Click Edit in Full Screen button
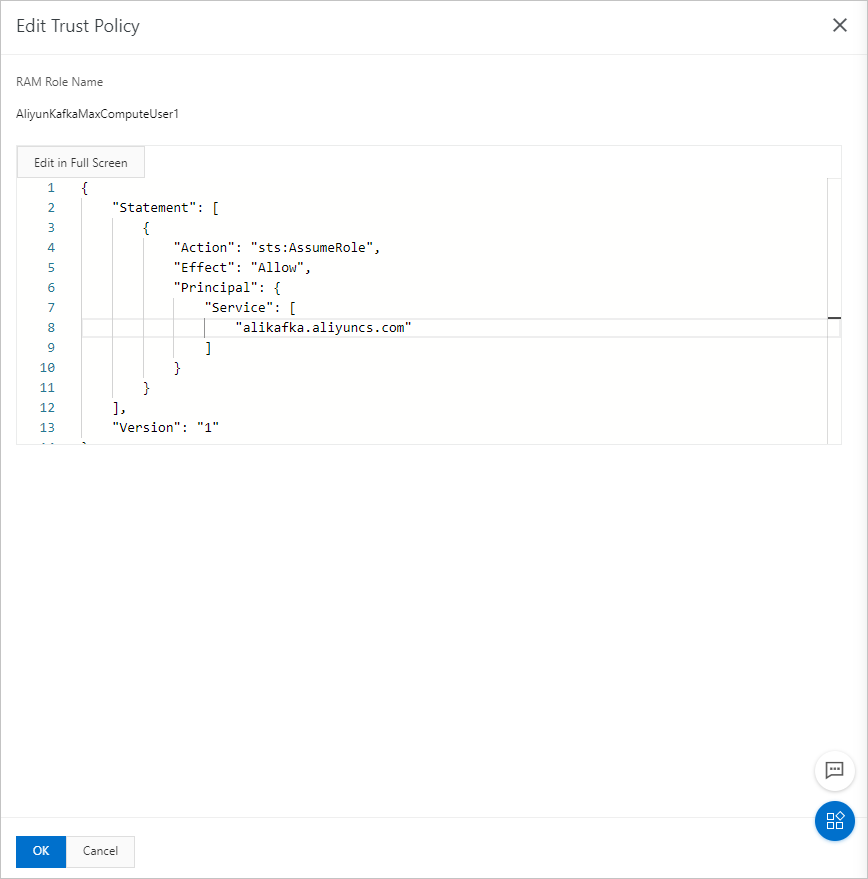The width and height of the screenshot is (868, 879). click(81, 163)
